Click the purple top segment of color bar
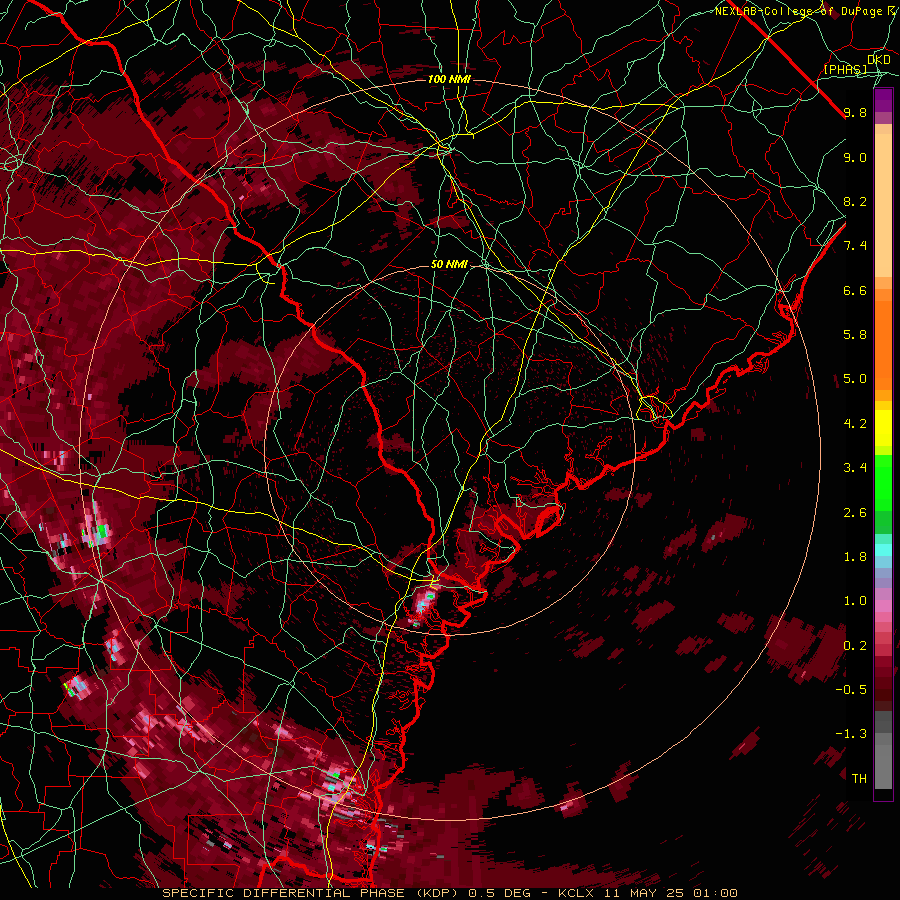 point(883,101)
